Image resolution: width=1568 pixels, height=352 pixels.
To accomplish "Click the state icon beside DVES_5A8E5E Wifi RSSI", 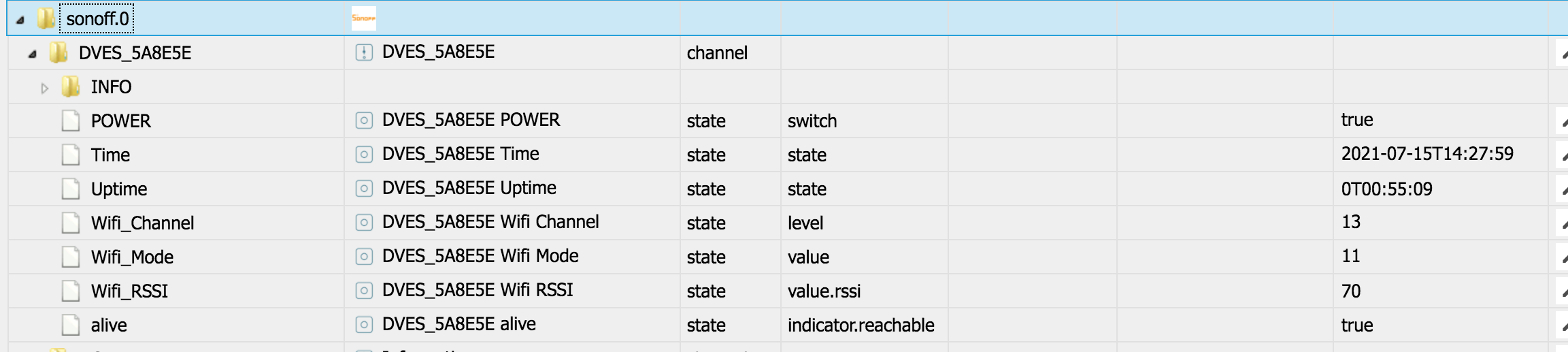I will tap(364, 291).
